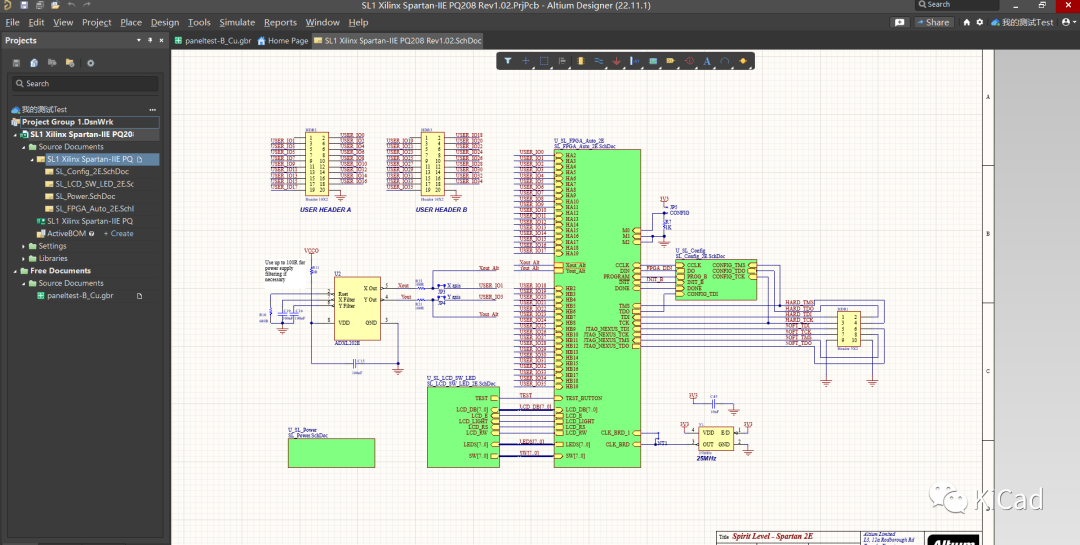Click the Projects panel Search field

(85, 83)
